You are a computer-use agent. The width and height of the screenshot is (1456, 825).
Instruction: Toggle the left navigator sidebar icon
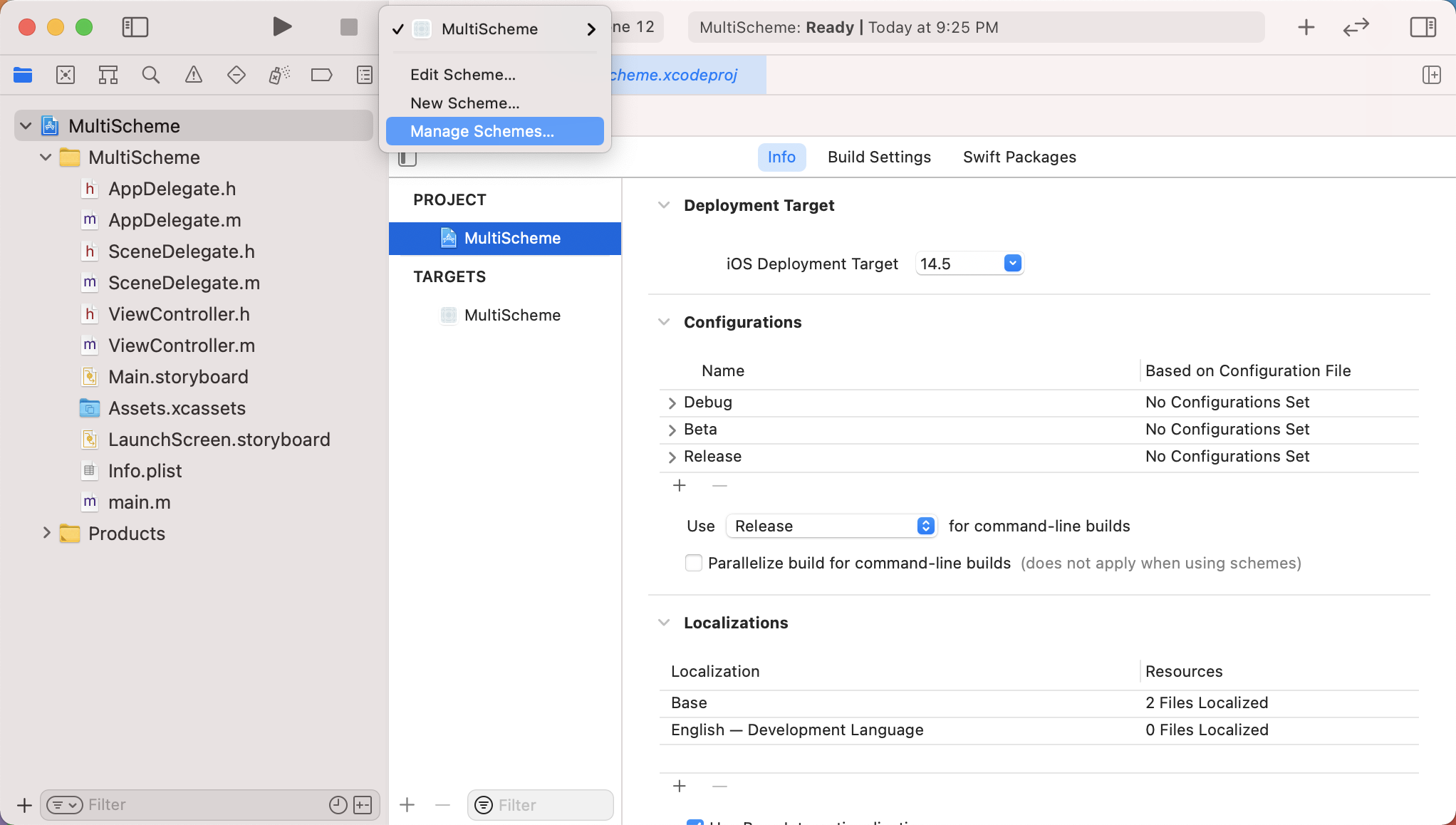[x=135, y=27]
